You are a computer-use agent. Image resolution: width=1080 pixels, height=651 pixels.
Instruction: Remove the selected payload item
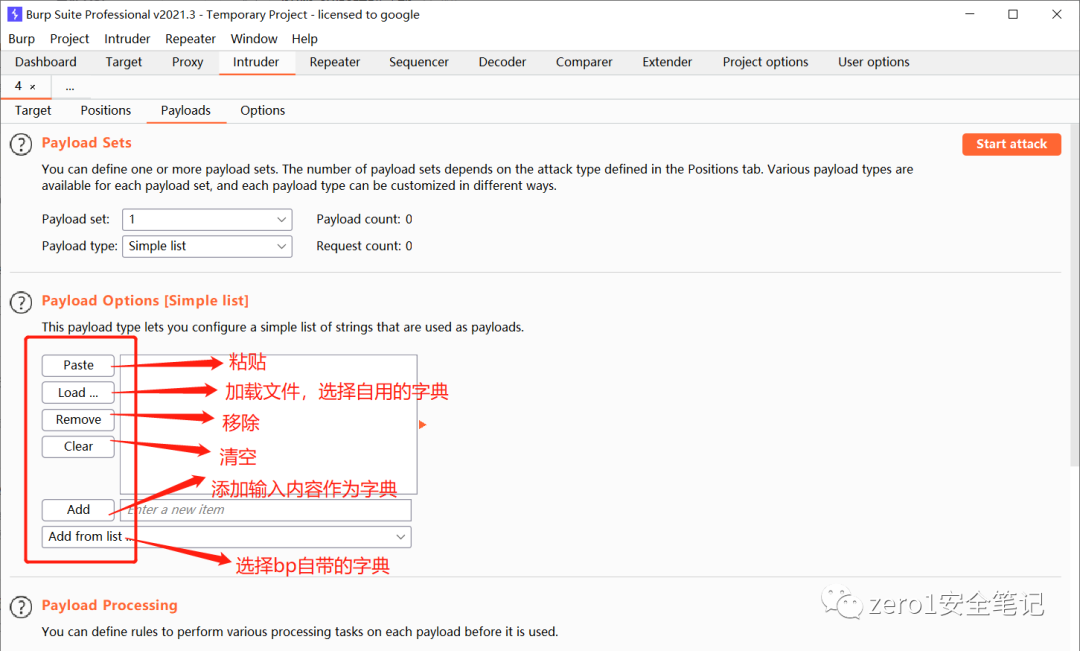click(x=78, y=420)
